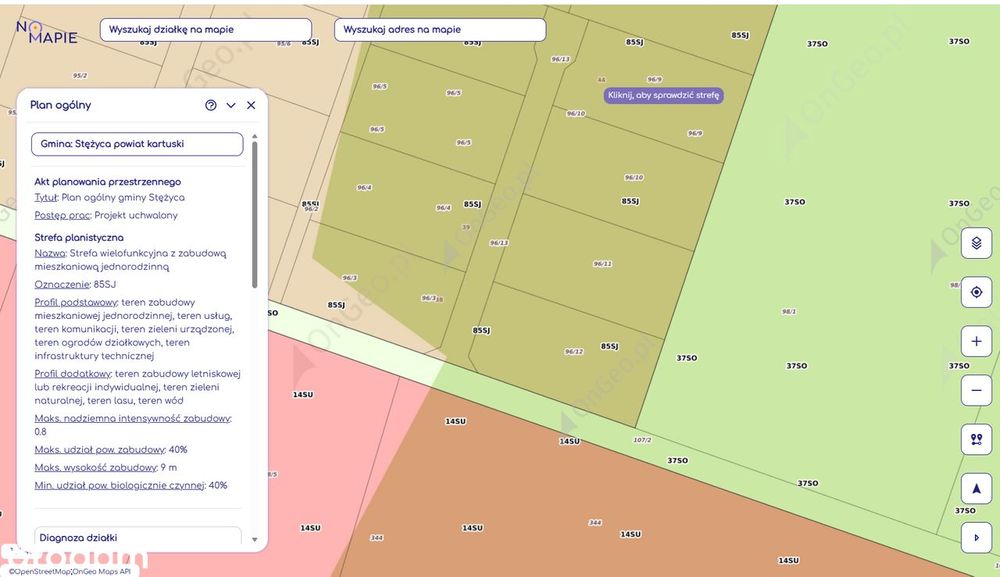The height and width of the screenshot is (577, 1000).
Task: Select parcel 107/2 on the map
Action: point(642,440)
